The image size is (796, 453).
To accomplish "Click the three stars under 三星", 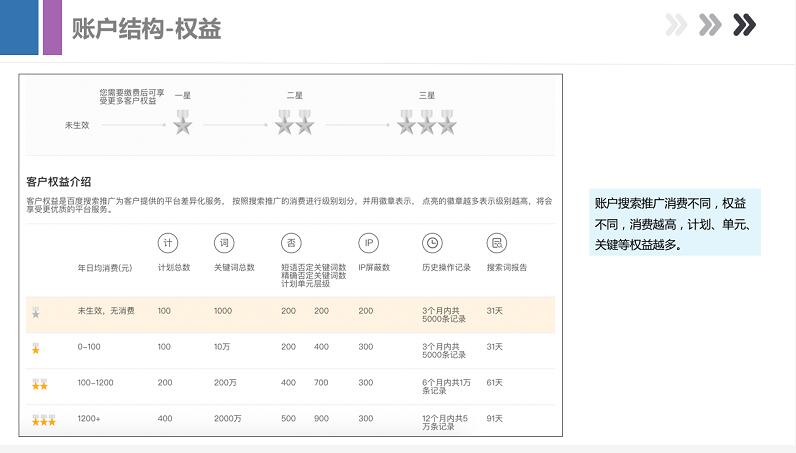I will click(x=427, y=124).
